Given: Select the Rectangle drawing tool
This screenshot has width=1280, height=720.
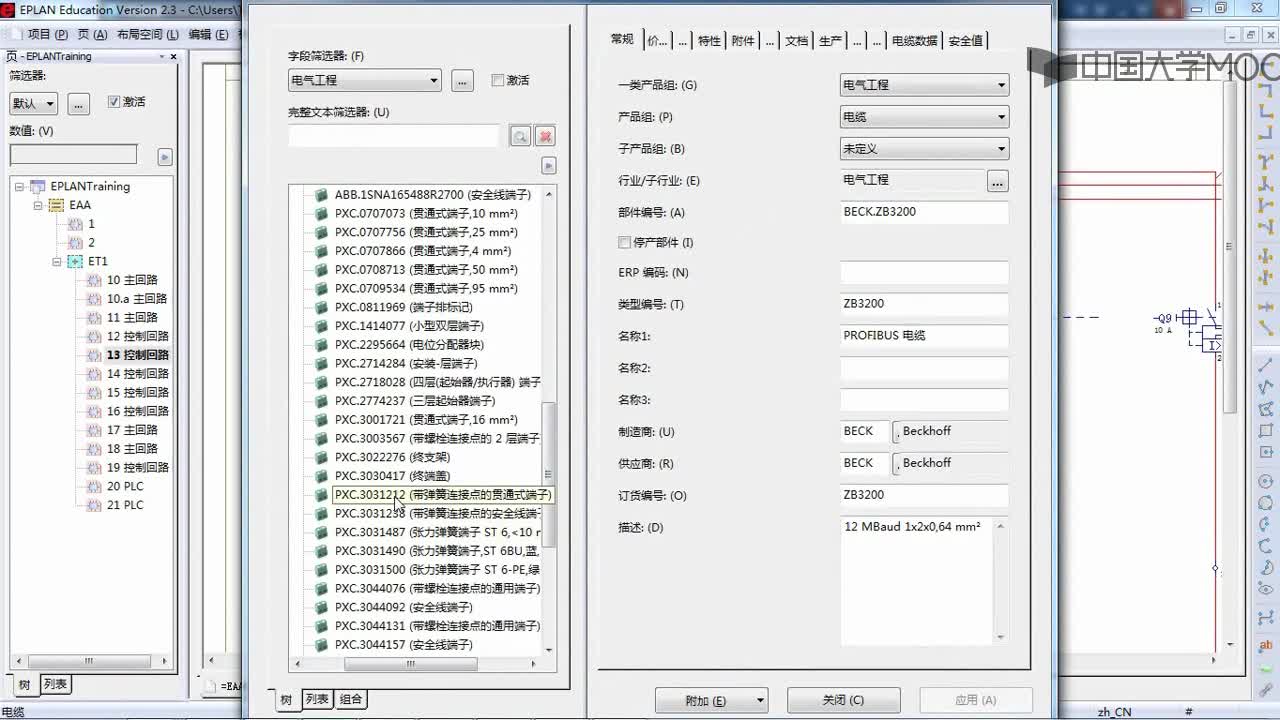Looking at the screenshot, I should click(1266, 431).
